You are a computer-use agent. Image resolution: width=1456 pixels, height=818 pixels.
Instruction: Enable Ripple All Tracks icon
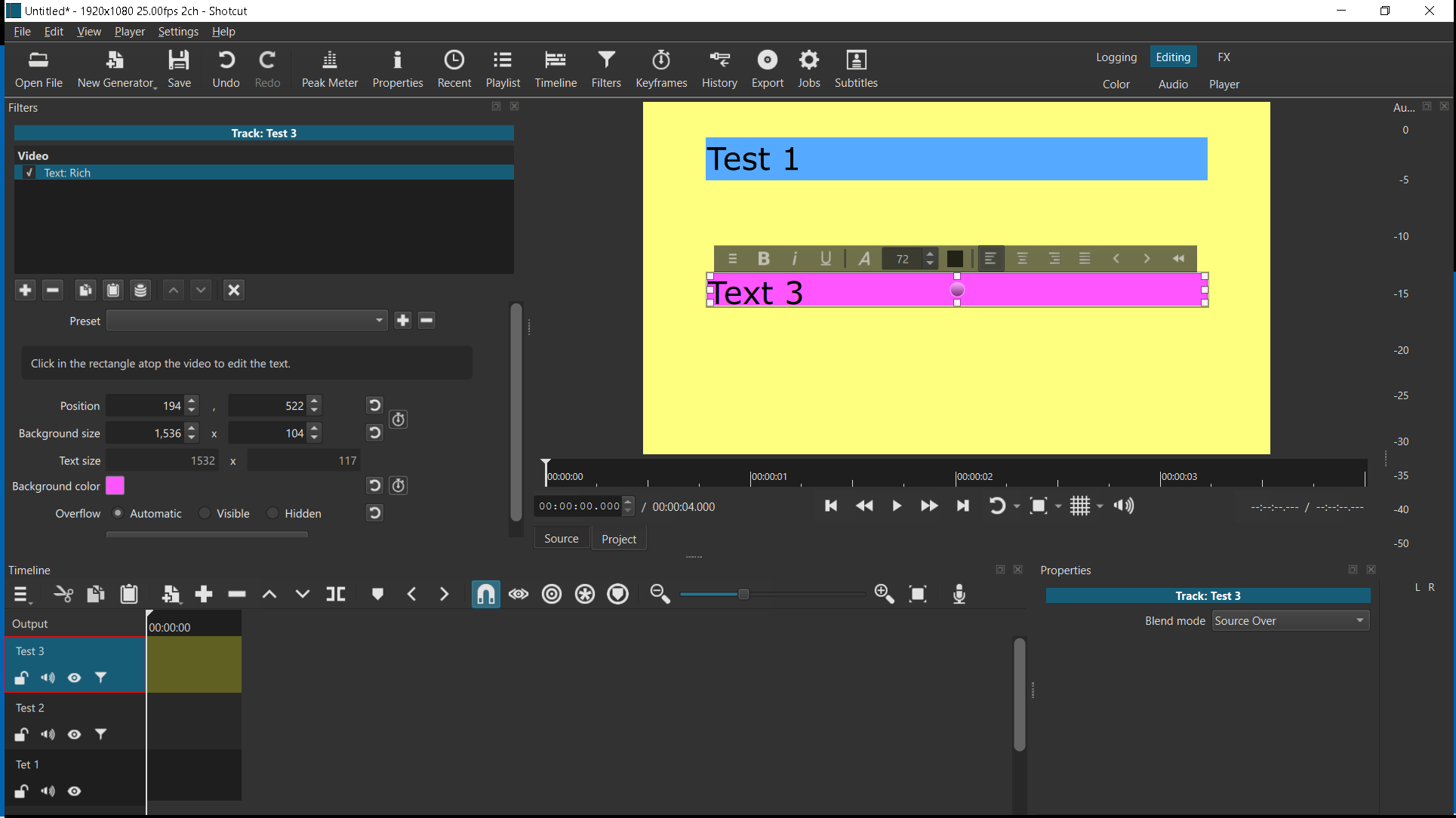585,595
